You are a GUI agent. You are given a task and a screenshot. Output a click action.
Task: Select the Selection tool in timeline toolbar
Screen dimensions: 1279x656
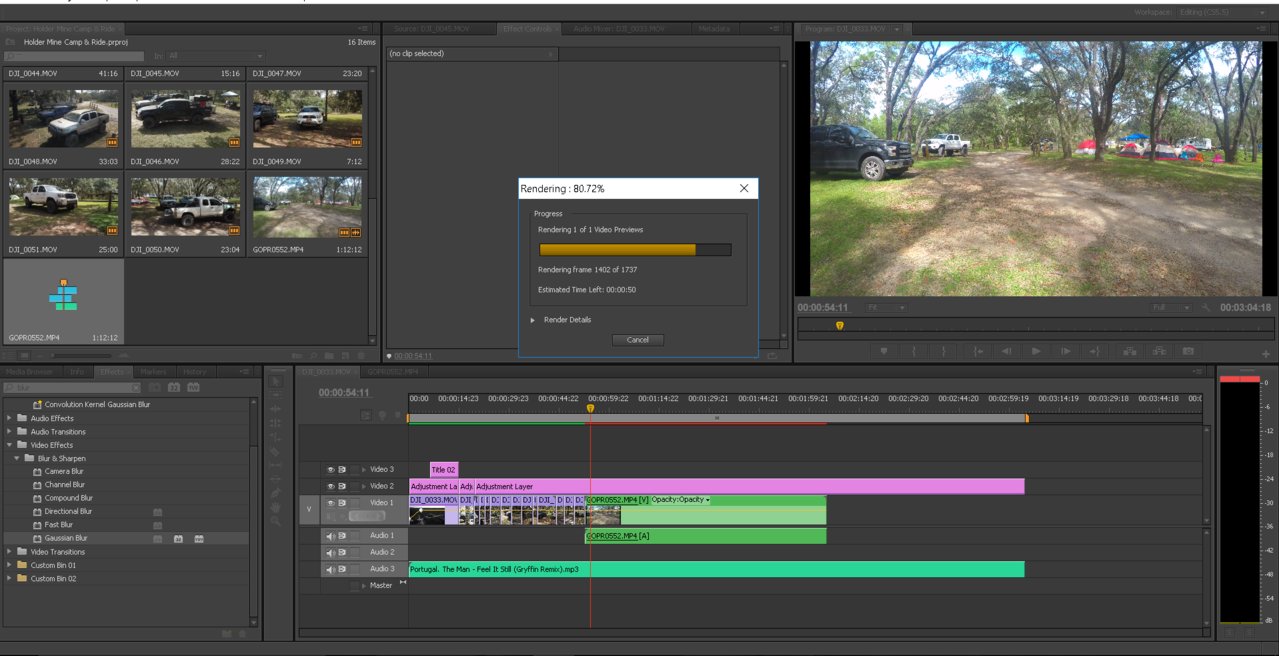click(276, 381)
